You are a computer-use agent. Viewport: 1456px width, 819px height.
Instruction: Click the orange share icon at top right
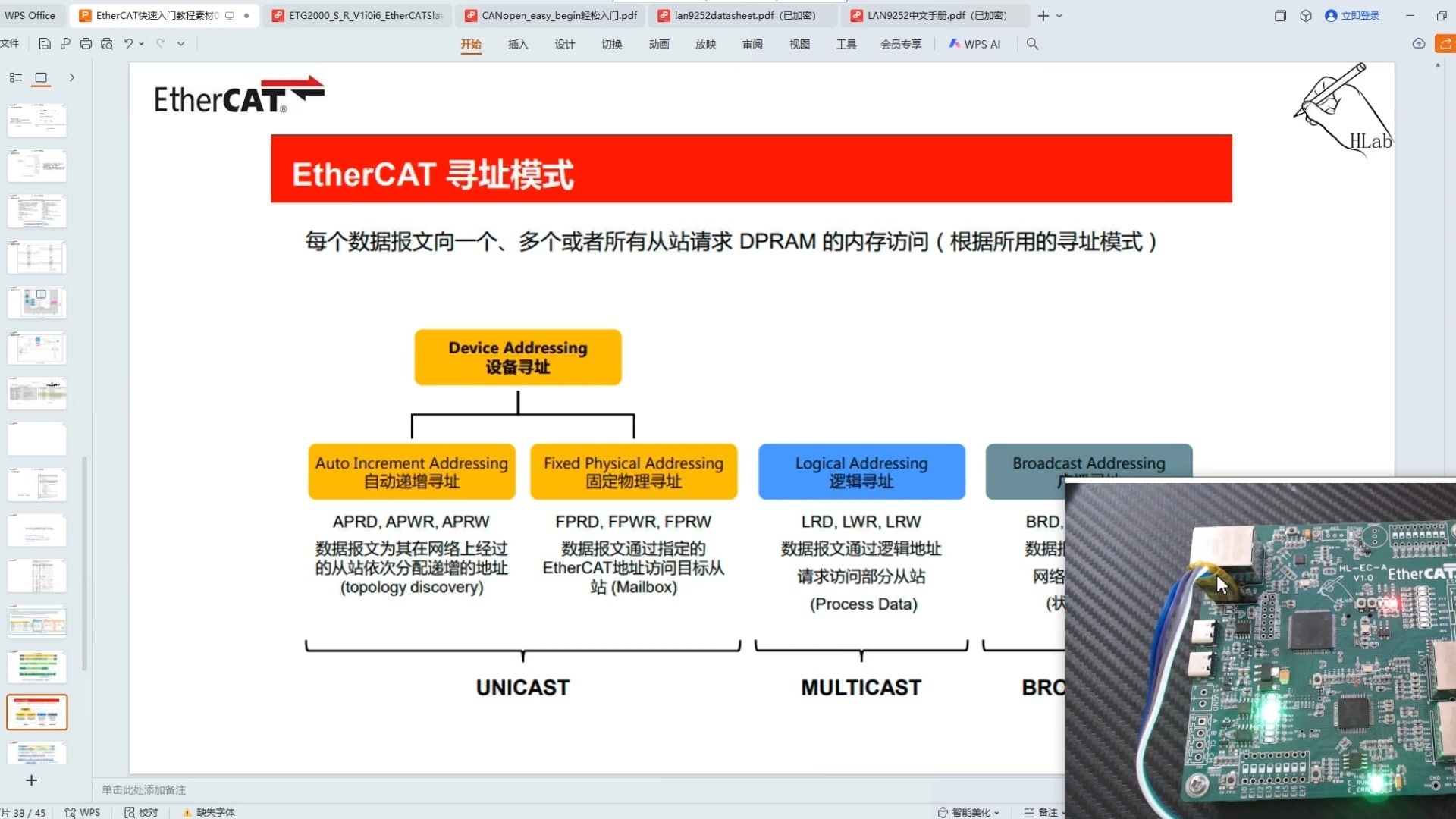coord(1445,44)
